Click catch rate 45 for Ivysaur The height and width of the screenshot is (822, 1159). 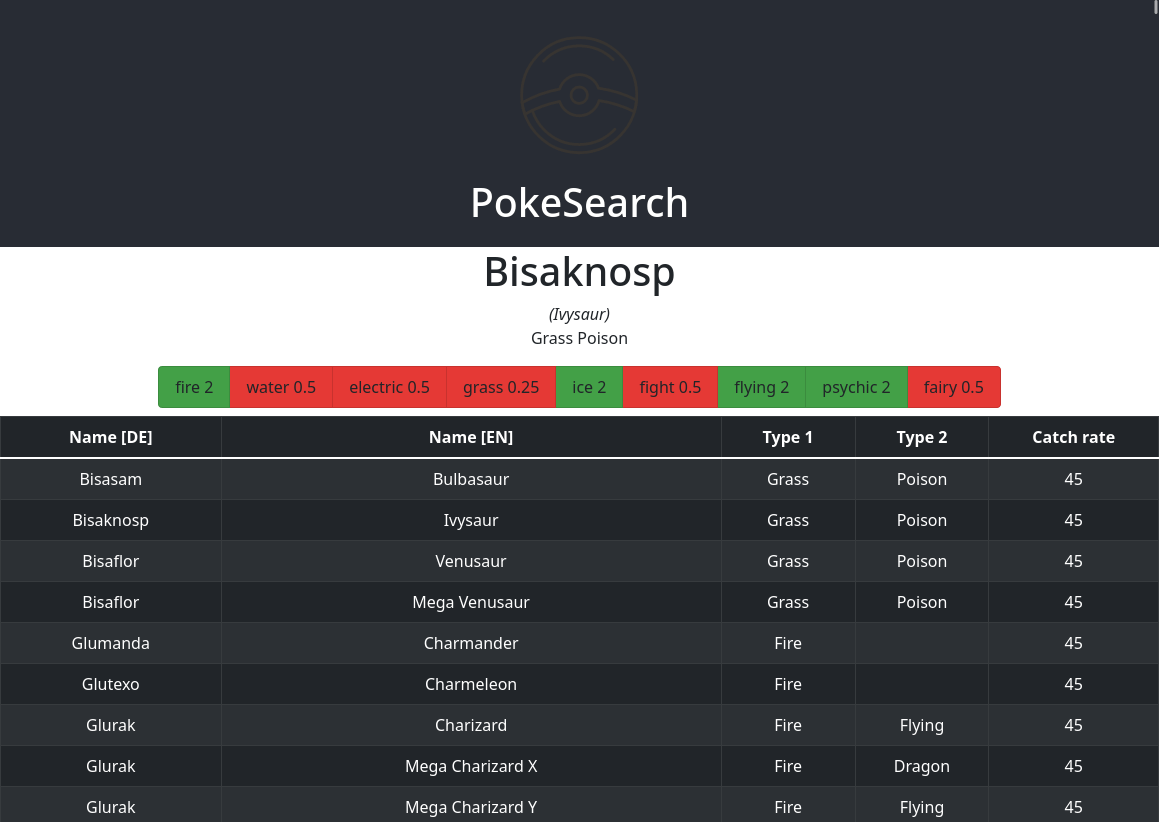tap(1073, 520)
